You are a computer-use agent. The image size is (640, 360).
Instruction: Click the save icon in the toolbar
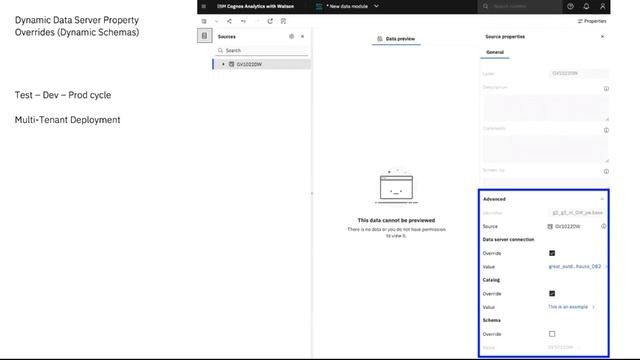tap(204, 21)
